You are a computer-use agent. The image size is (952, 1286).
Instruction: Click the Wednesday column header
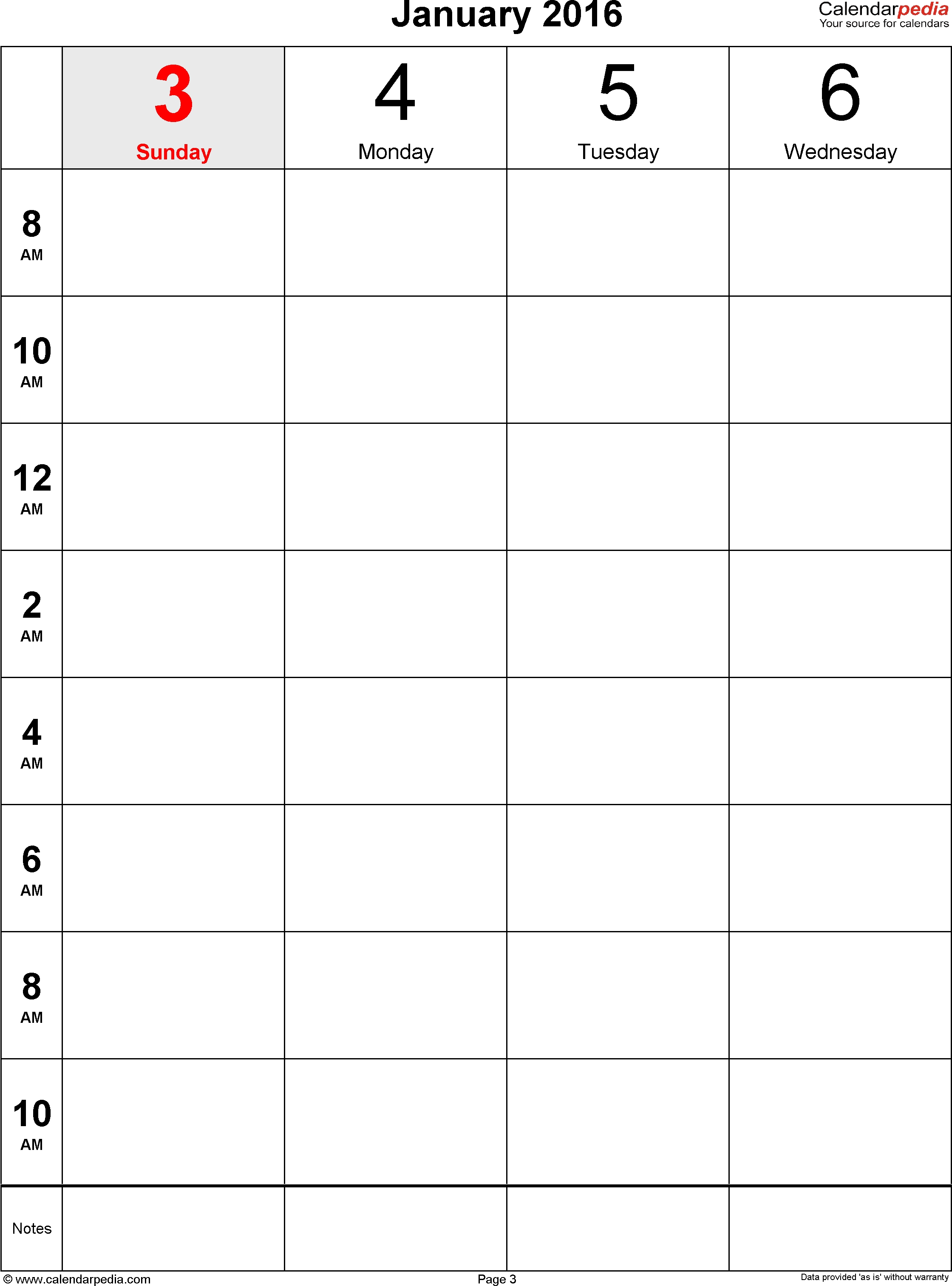[x=840, y=100]
